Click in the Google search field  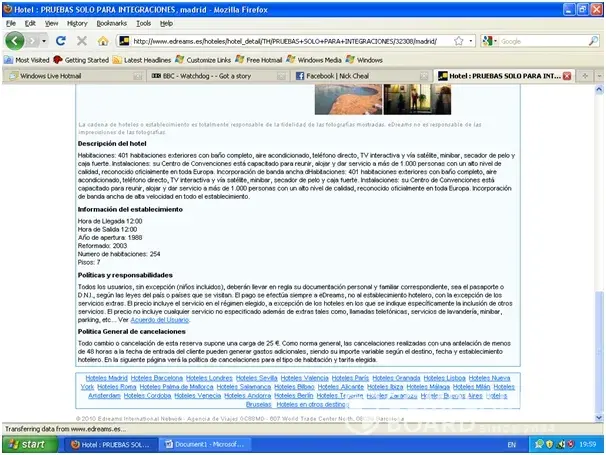(x=543, y=41)
